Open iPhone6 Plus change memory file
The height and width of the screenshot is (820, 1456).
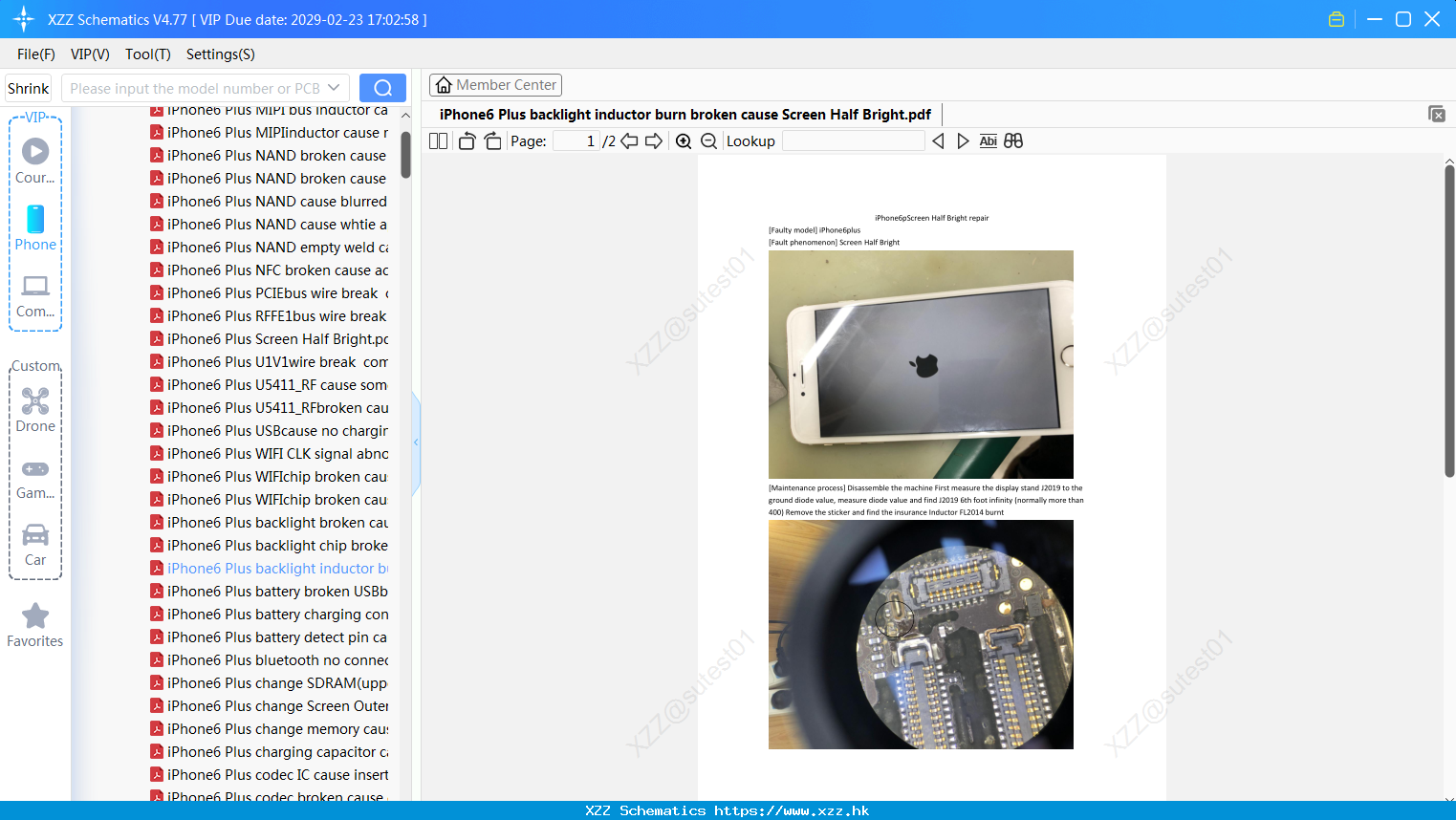coord(270,729)
